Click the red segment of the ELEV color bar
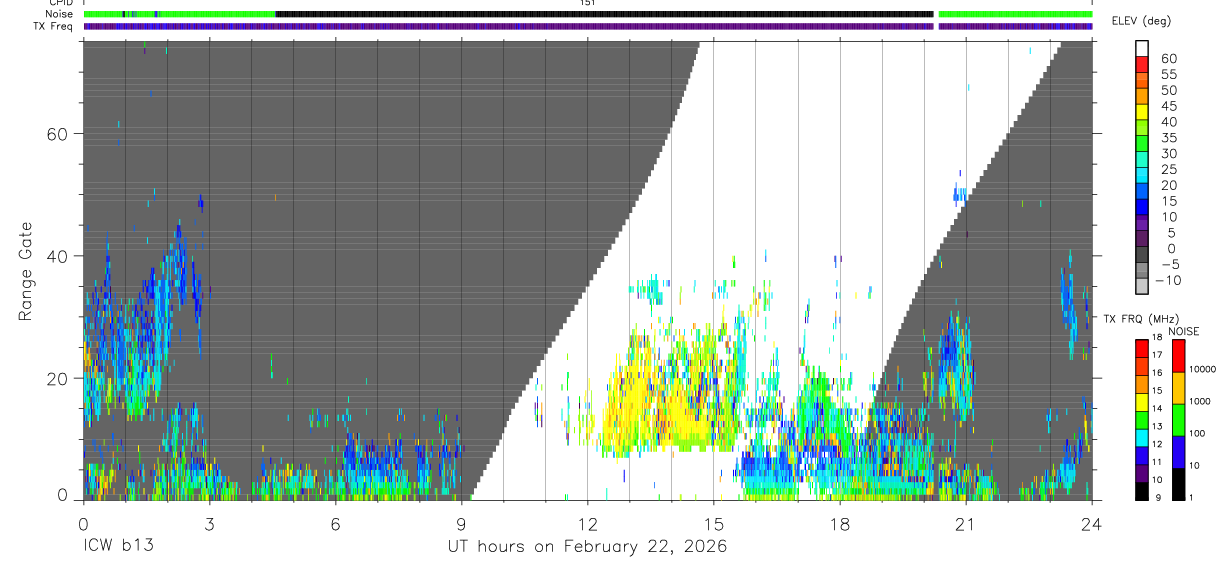Screen dimensions: 1228x567 (x=1142, y=64)
